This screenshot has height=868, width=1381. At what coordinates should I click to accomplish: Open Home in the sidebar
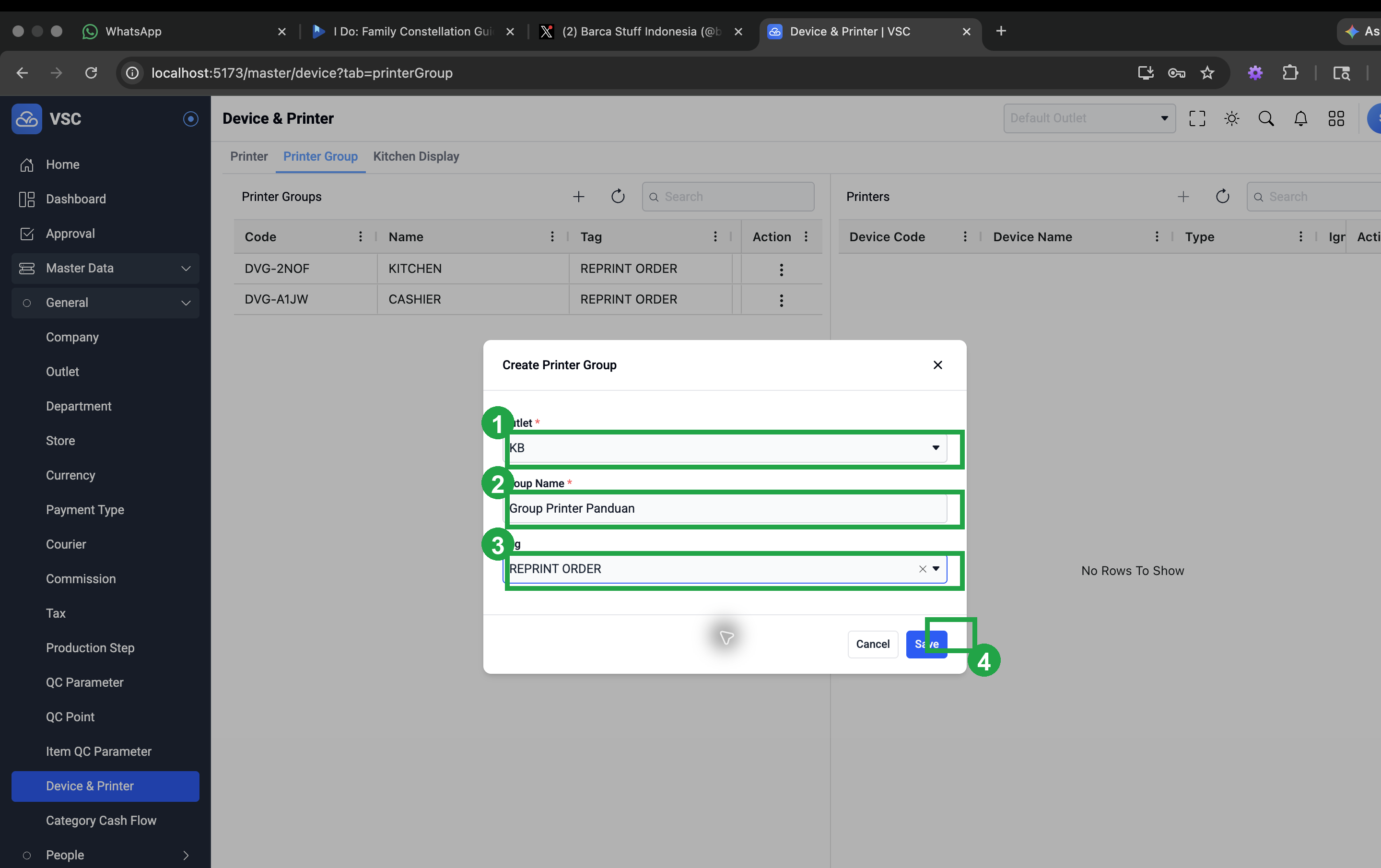coord(105,164)
